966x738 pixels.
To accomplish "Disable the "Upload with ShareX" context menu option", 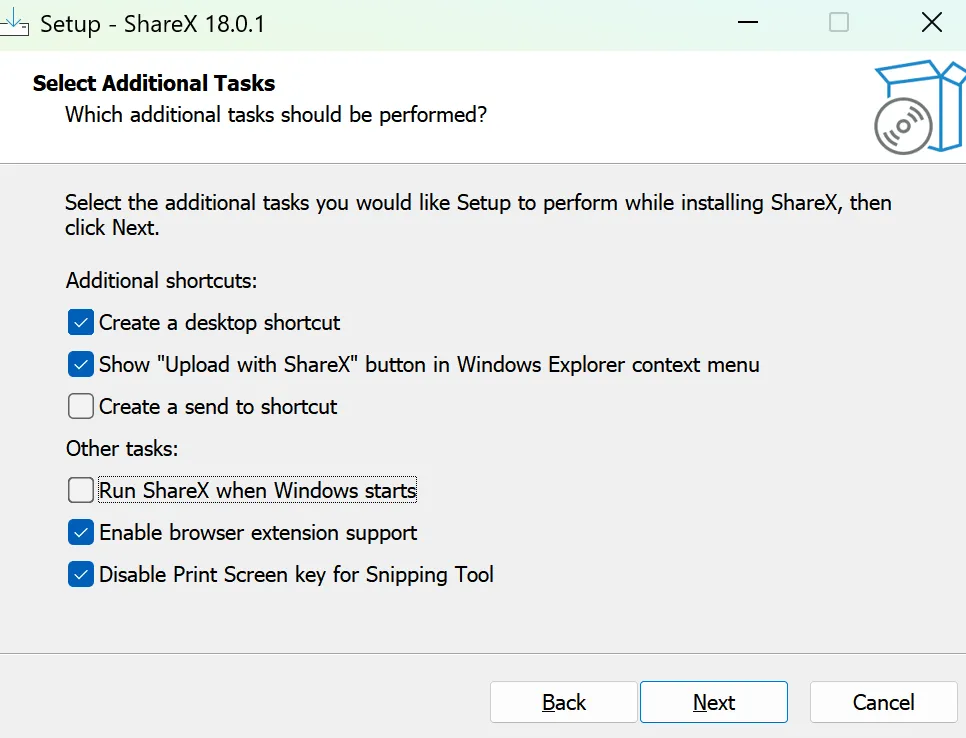I will [81, 365].
